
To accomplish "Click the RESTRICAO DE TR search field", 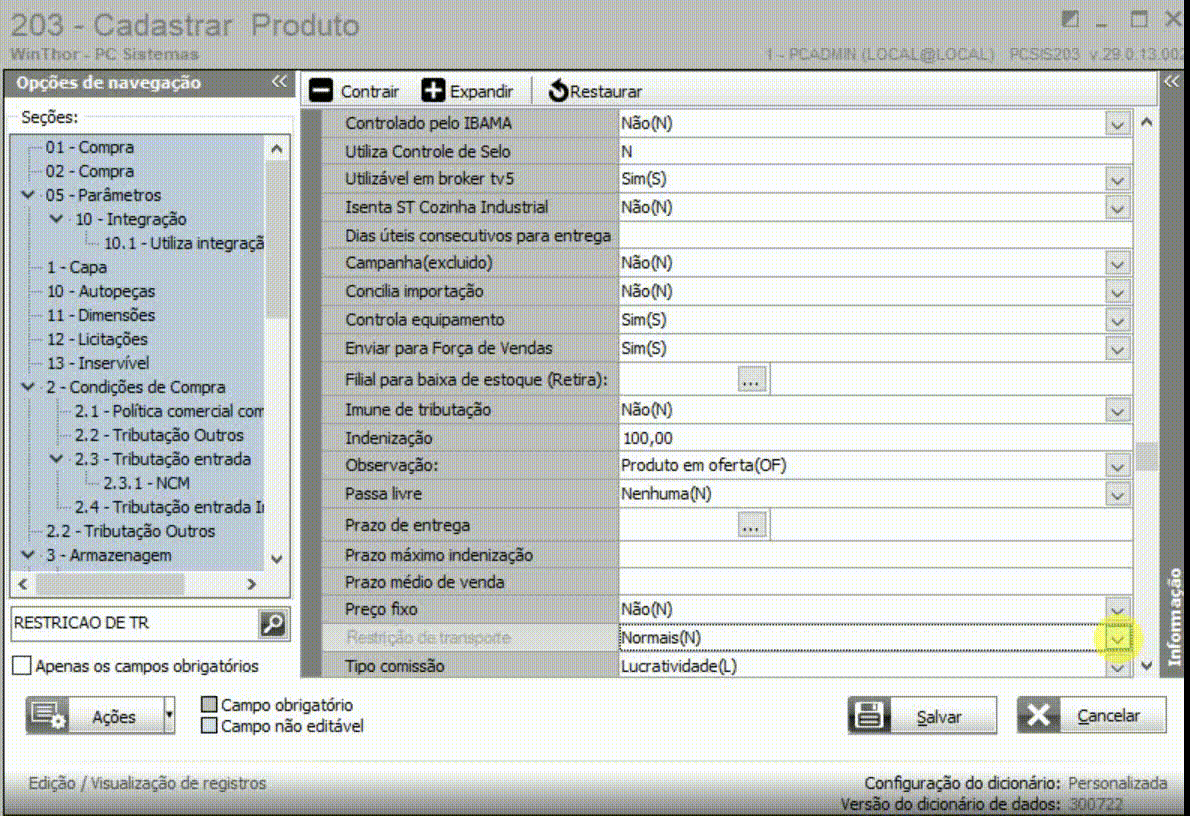I will [x=135, y=623].
